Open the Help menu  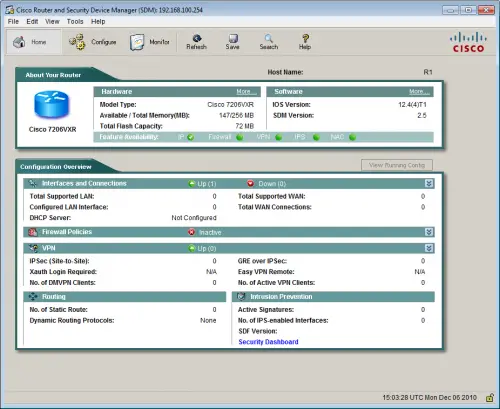click(x=98, y=22)
